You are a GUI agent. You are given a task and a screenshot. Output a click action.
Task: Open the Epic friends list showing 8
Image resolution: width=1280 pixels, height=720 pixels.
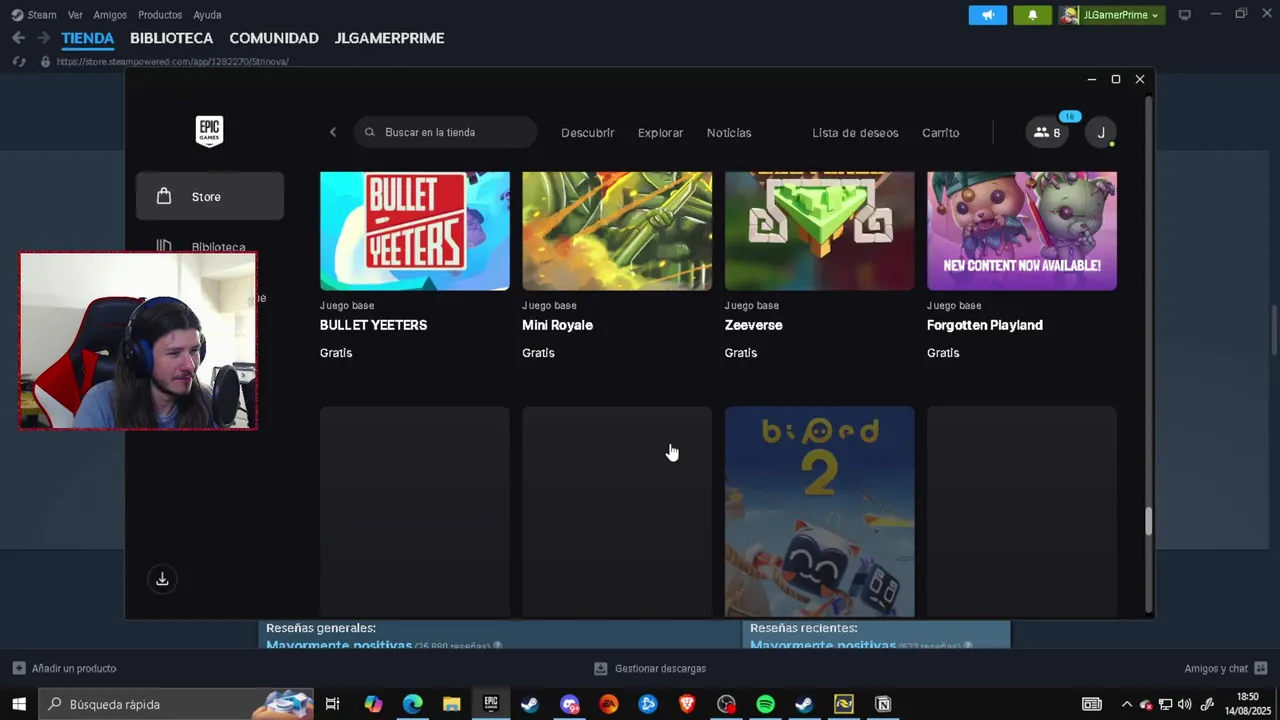pos(1047,132)
